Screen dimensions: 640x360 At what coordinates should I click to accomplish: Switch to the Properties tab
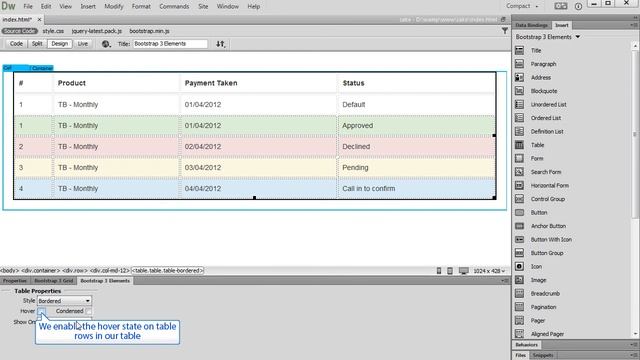pyautogui.click(x=15, y=281)
